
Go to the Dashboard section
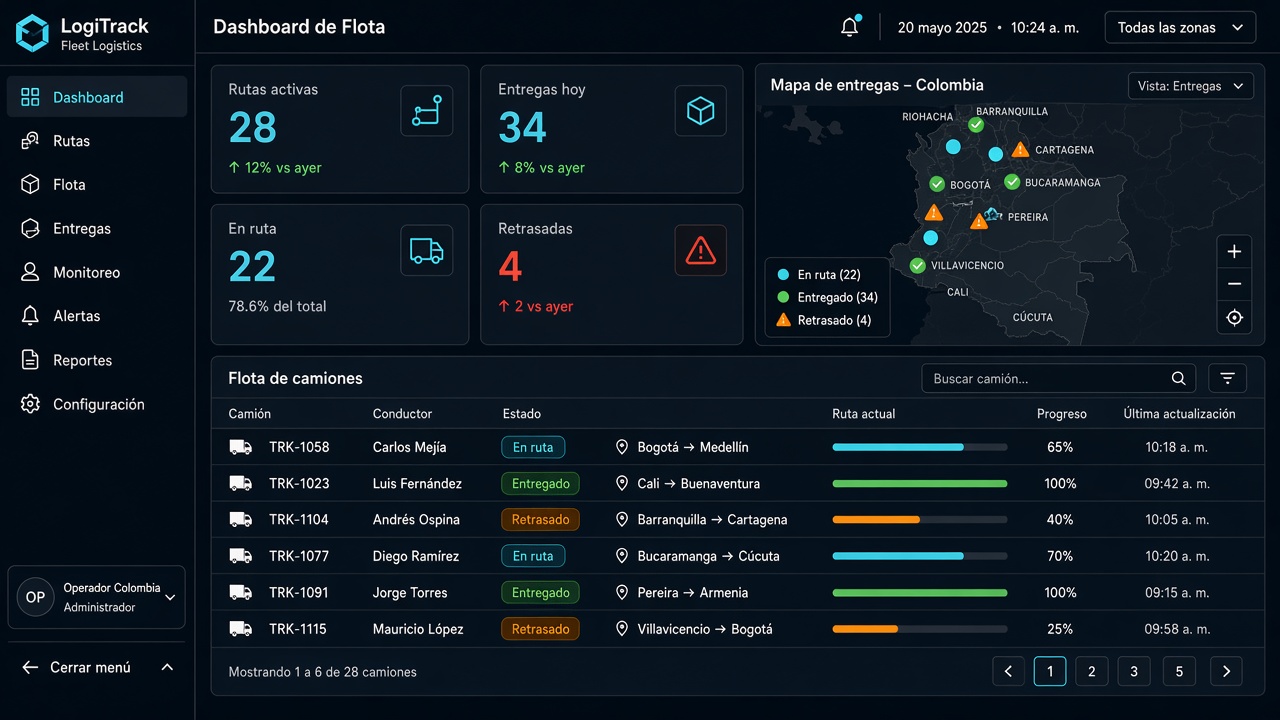tap(96, 97)
